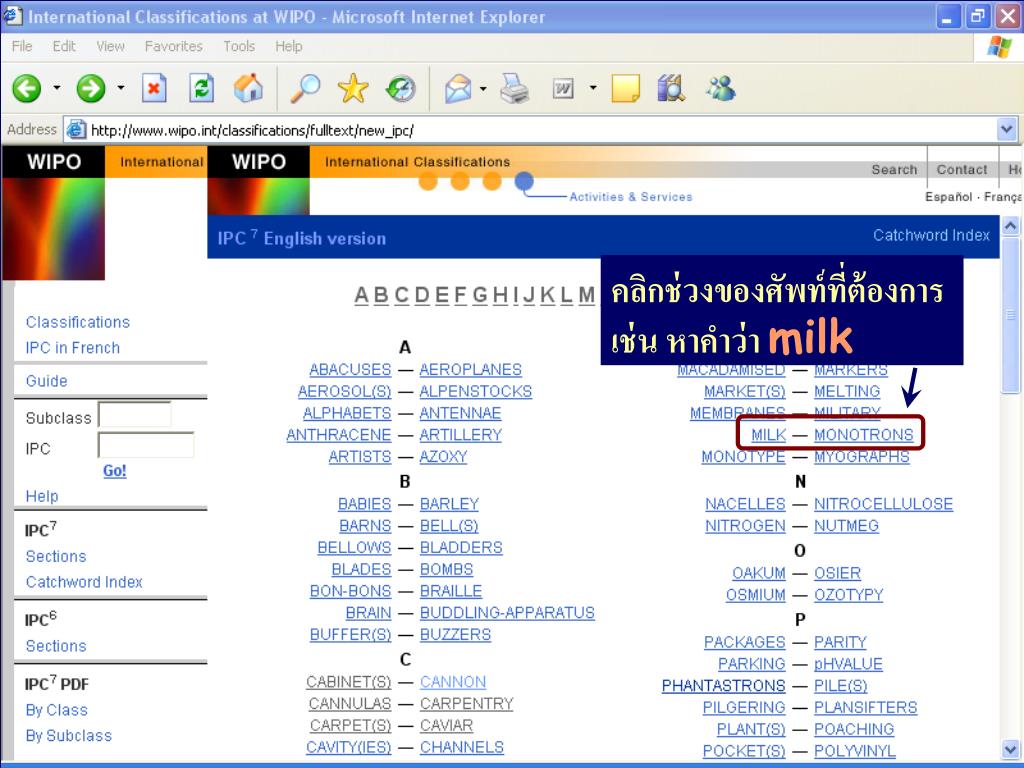Image resolution: width=1024 pixels, height=768 pixels.
Task: Click the Edit with Word icon
Action: tap(563, 88)
